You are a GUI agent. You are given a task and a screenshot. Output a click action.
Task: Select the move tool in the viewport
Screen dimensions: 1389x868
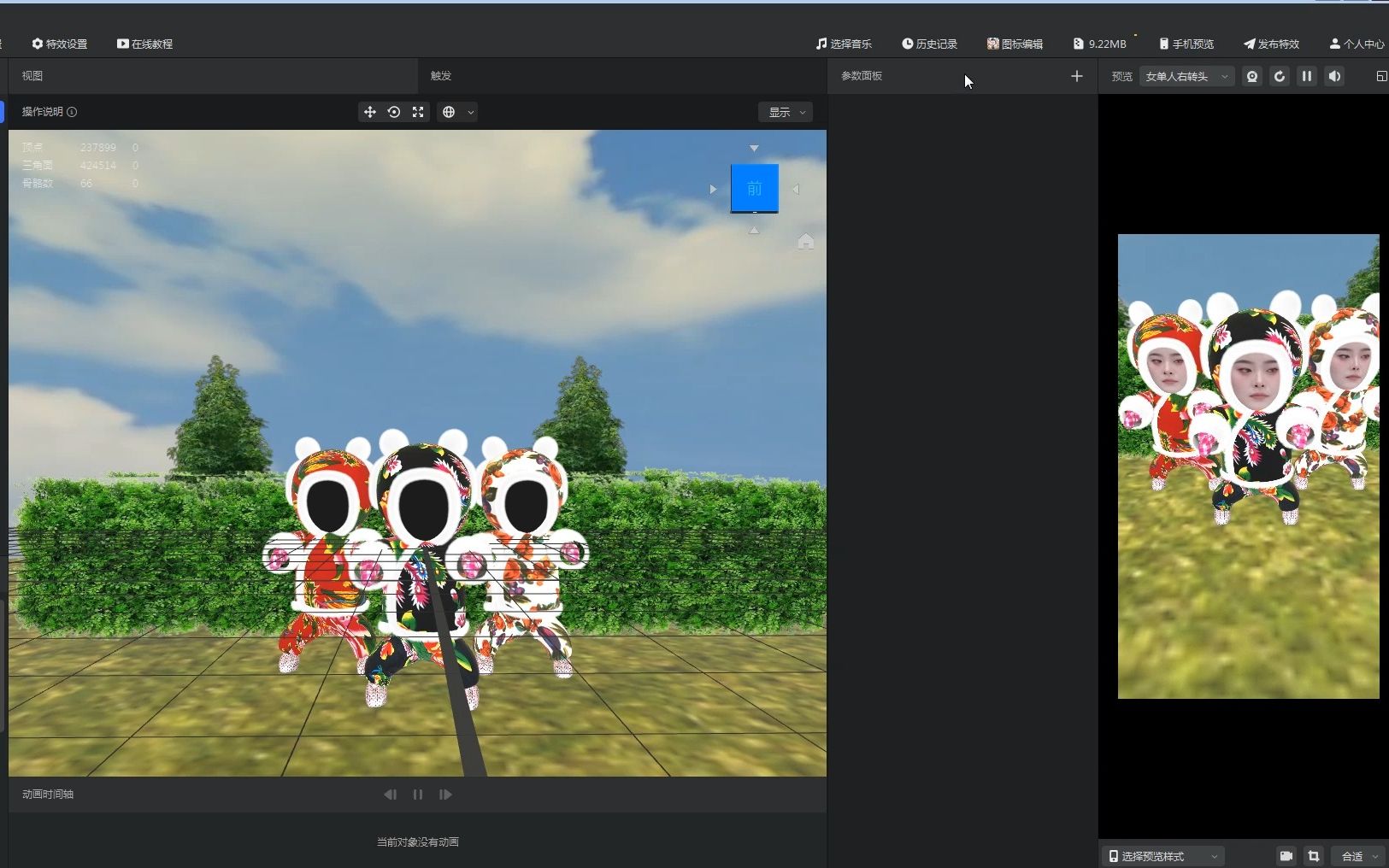pyautogui.click(x=370, y=112)
